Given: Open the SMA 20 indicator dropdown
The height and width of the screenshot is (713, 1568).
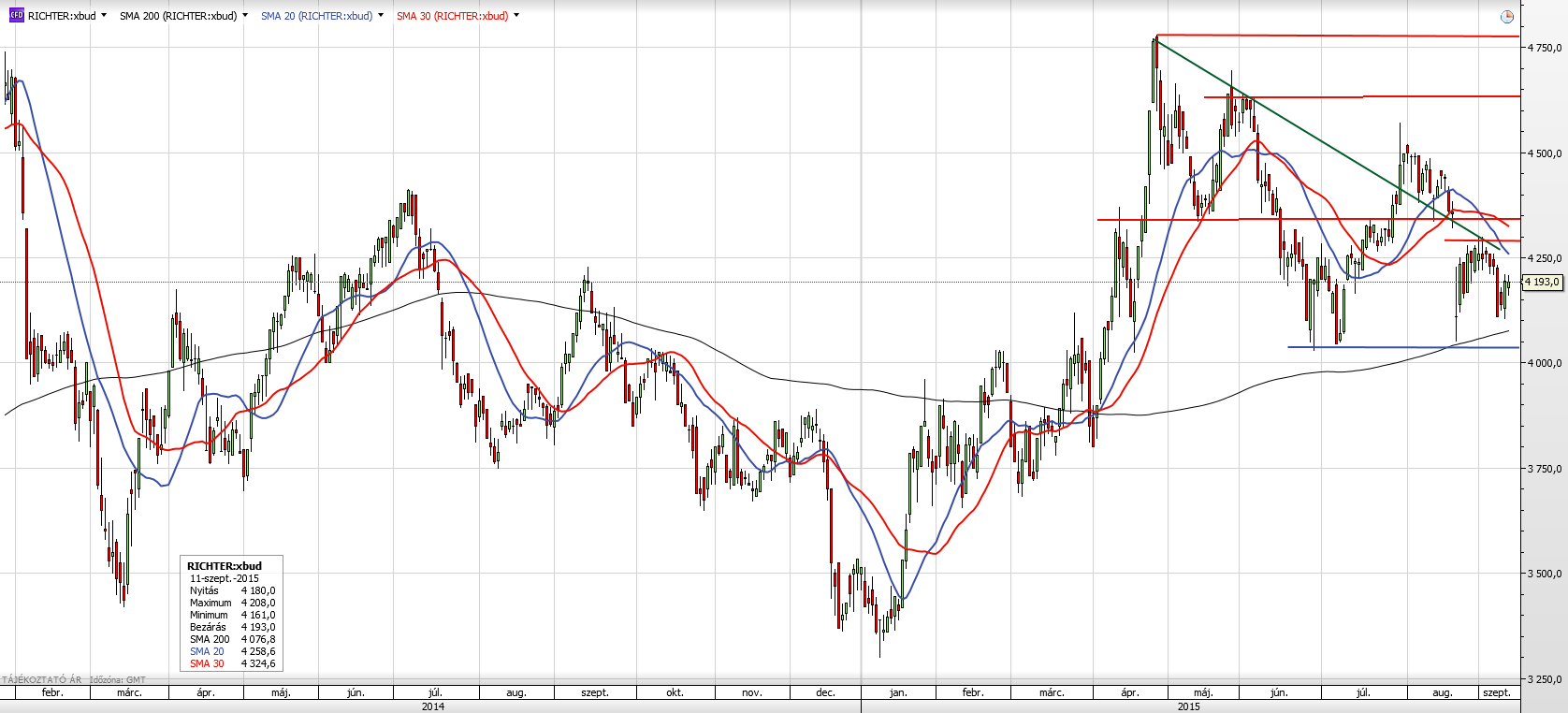Looking at the screenshot, I should click(x=381, y=16).
